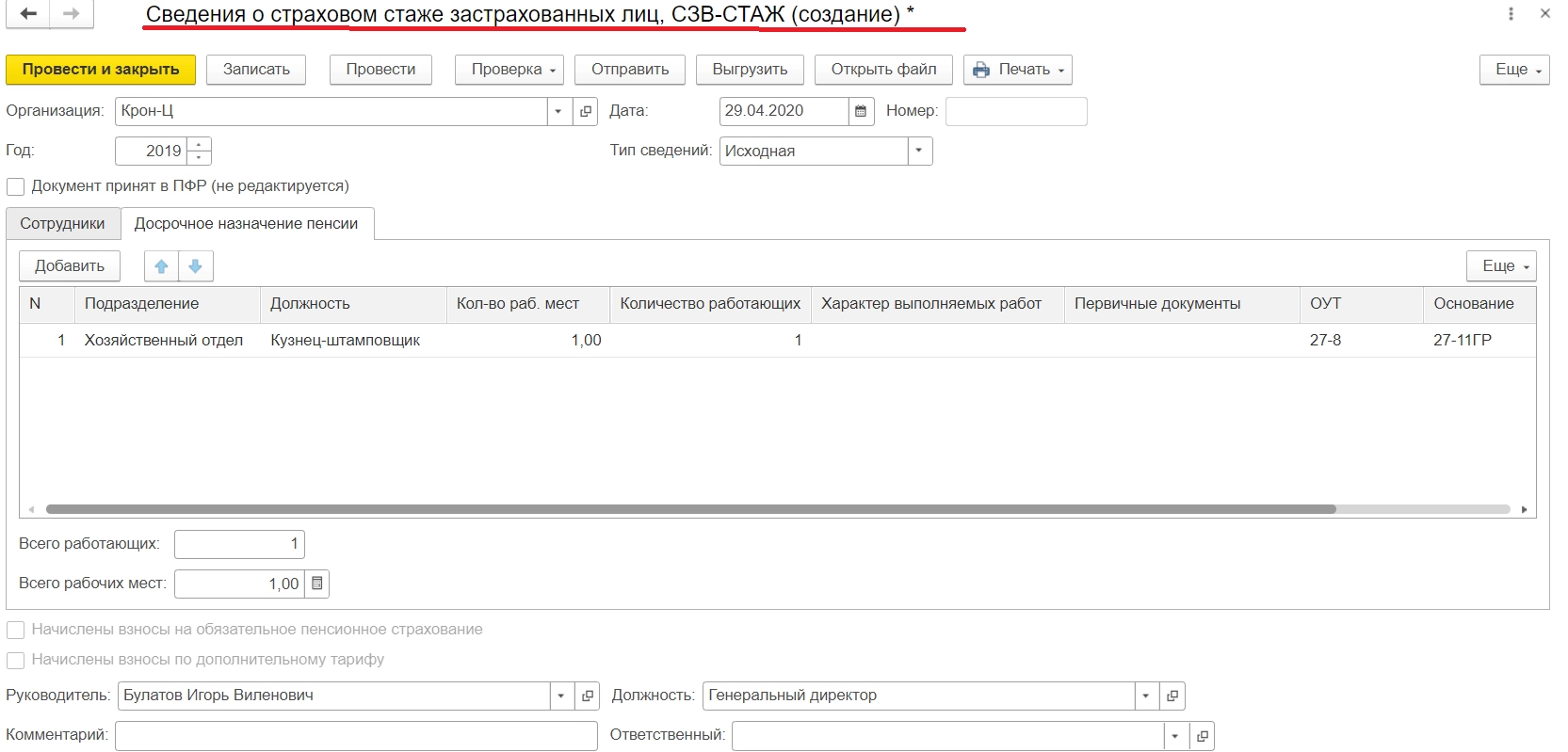Expand the Ответственный dropdown list
Viewport: 1568px width, 752px height.
1175,736
